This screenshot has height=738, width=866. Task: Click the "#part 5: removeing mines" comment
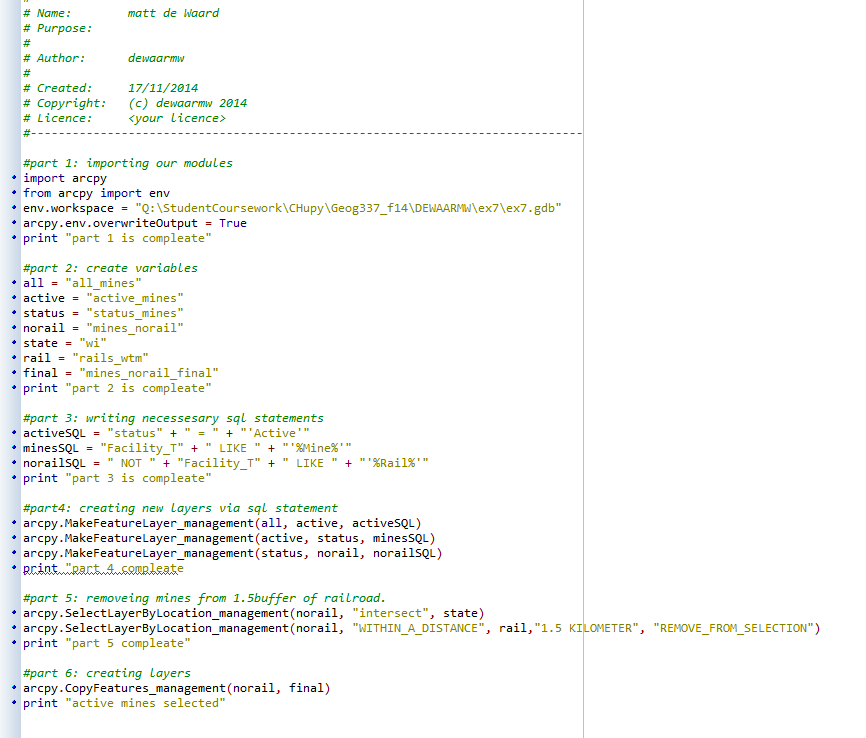(x=204, y=598)
